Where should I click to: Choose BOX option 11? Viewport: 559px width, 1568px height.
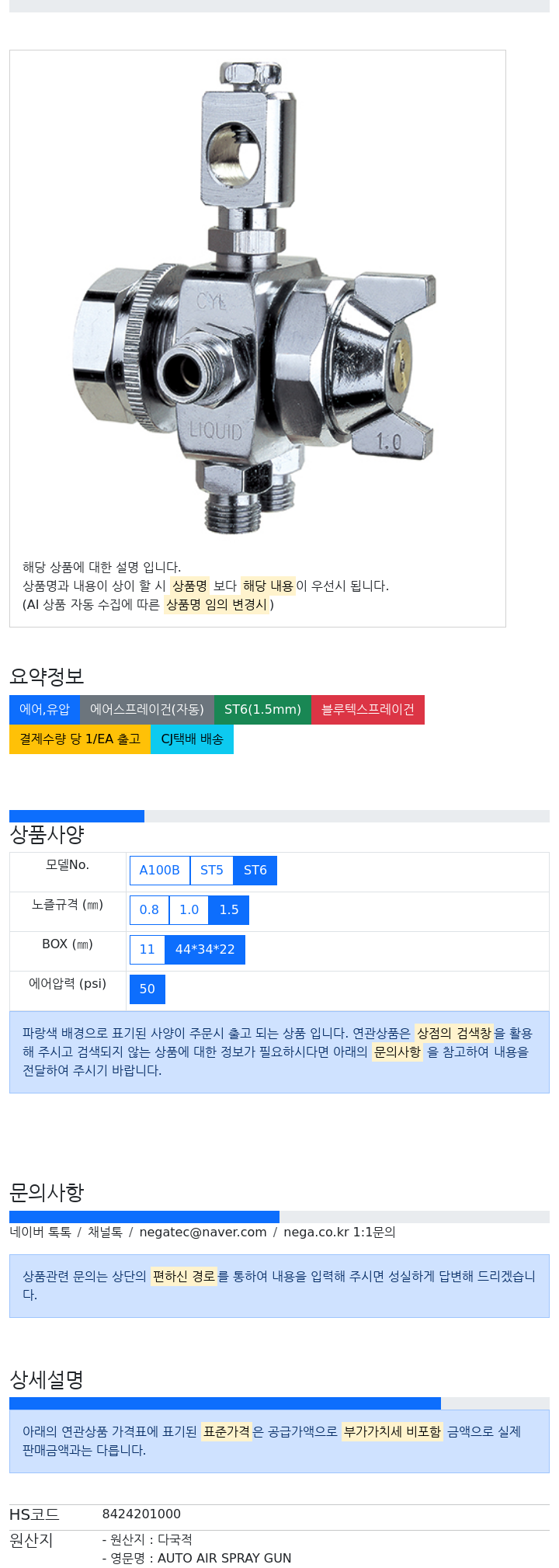pyautogui.click(x=148, y=950)
